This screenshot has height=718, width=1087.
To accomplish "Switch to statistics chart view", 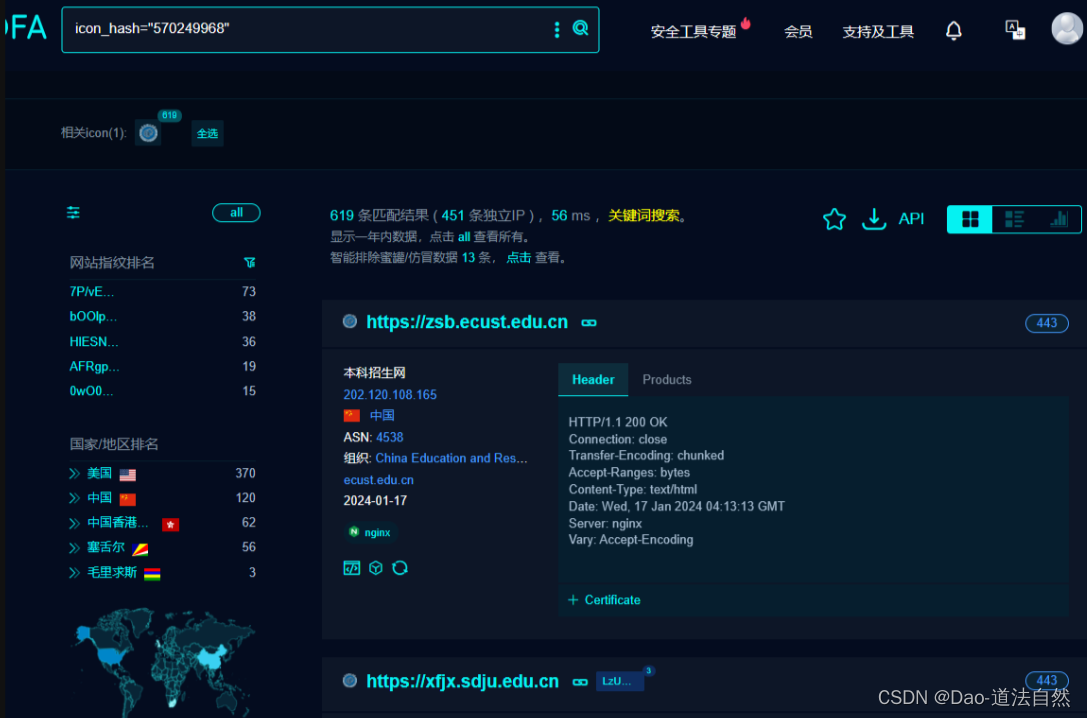I will (x=1058, y=218).
